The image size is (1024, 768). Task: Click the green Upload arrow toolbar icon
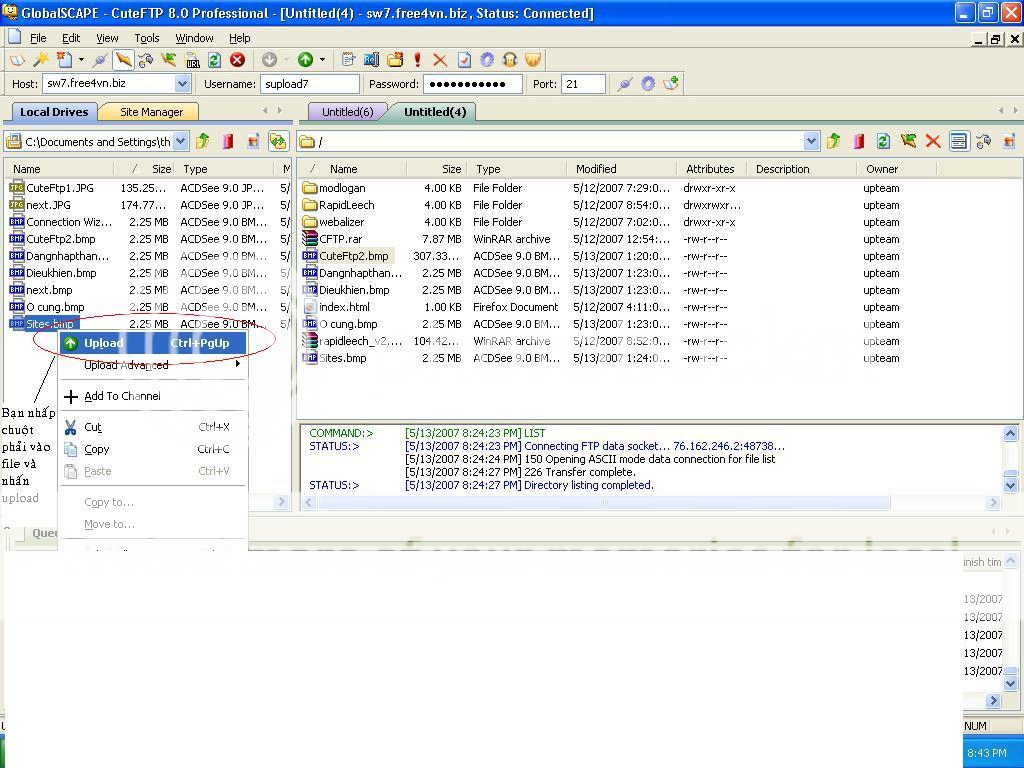click(x=305, y=60)
